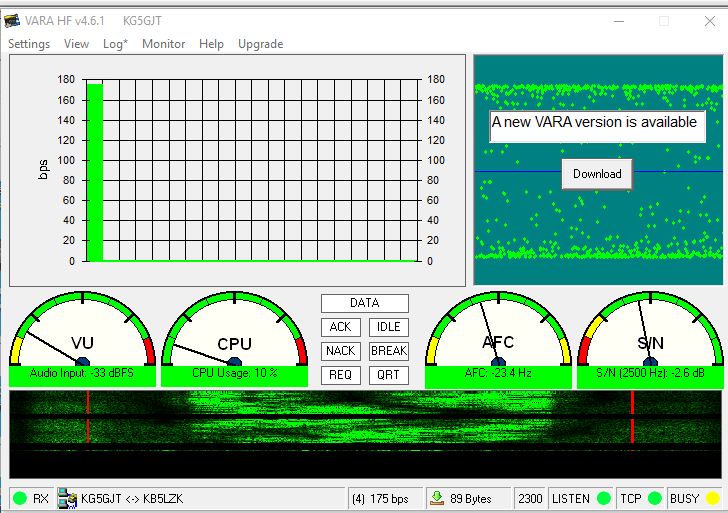Click the KG5GJT <-> KB5LZK connection text

click(x=132, y=499)
